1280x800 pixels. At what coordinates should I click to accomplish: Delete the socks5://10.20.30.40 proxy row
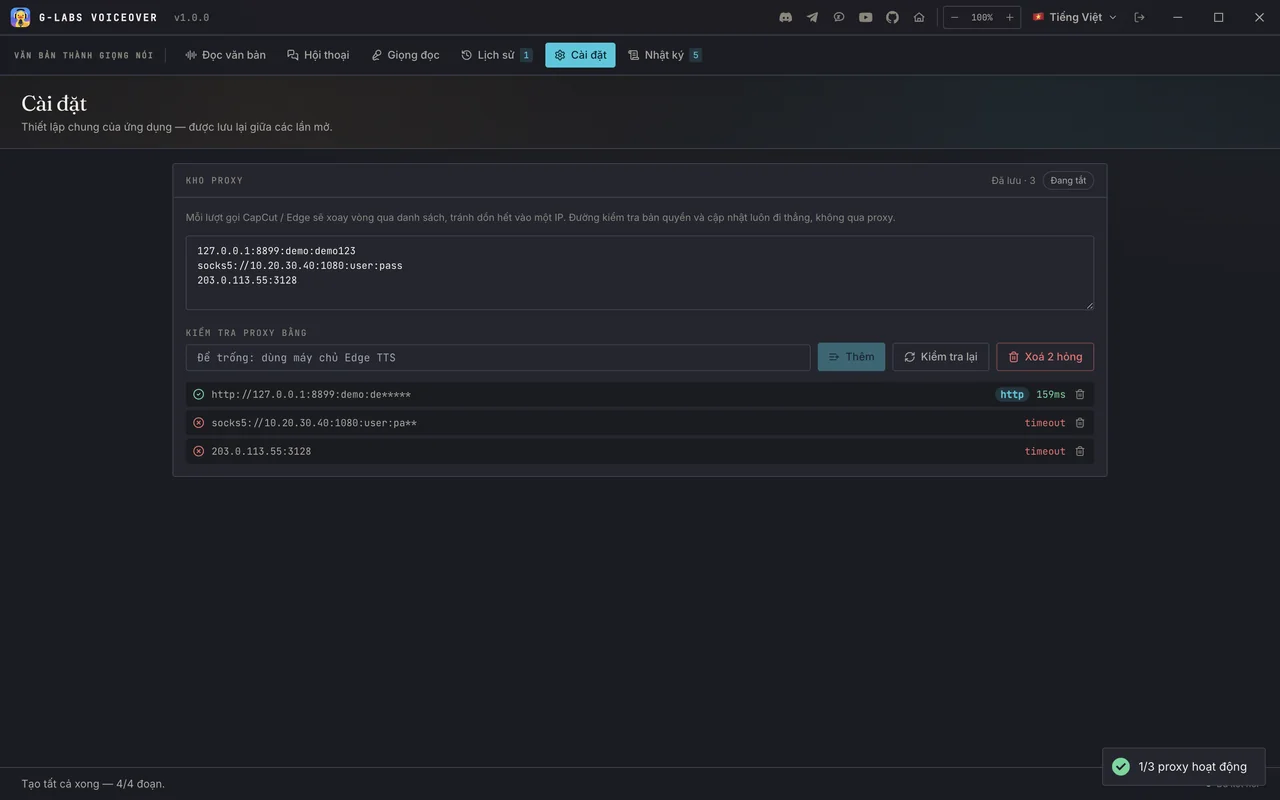click(1080, 423)
